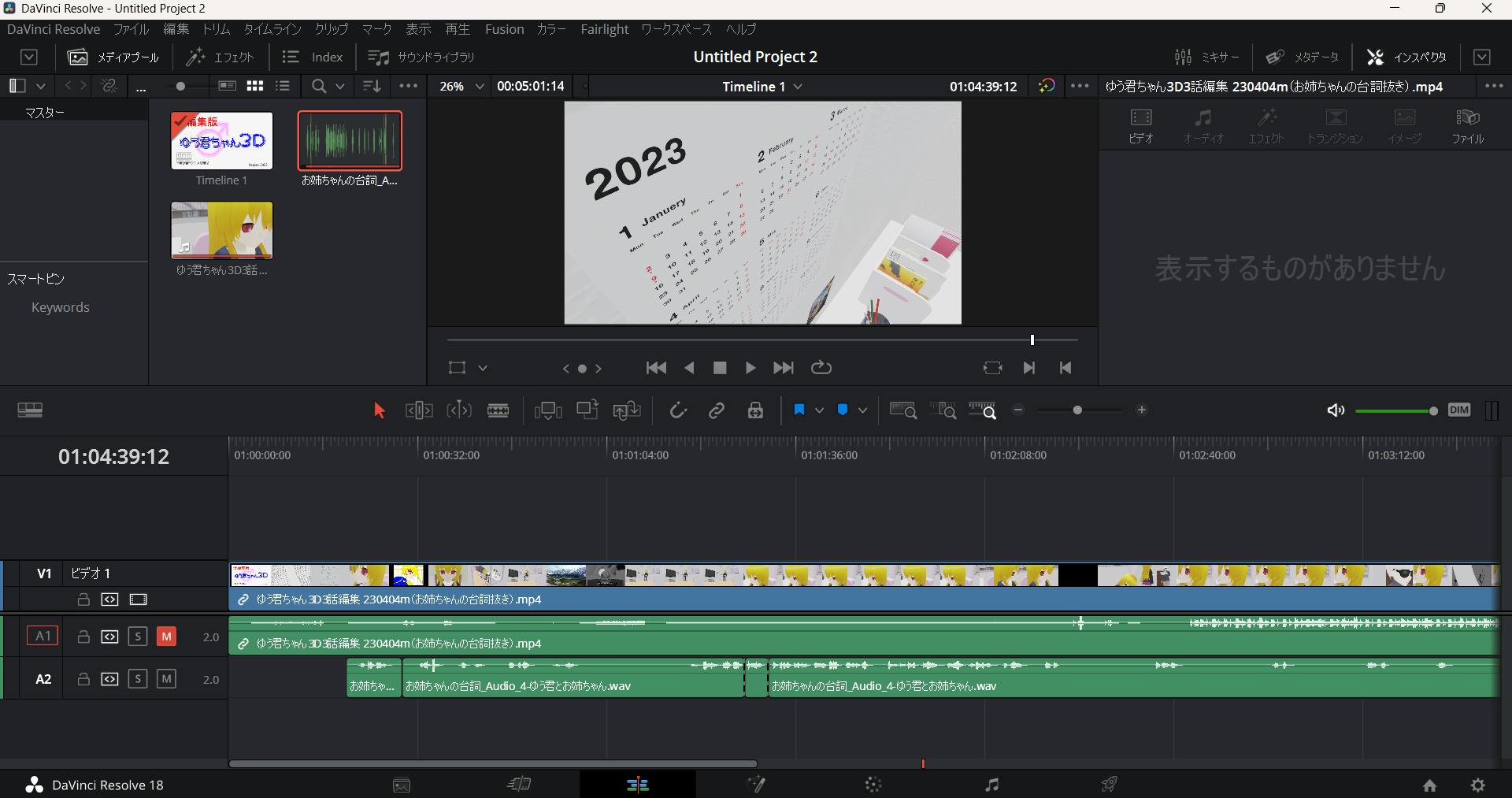Click the blue marker icon
This screenshot has width=1512, height=798.
(843, 410)
